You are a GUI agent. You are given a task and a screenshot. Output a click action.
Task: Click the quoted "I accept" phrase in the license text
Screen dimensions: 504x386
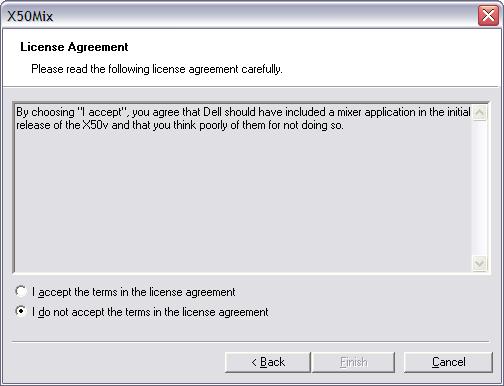(103, 112)
